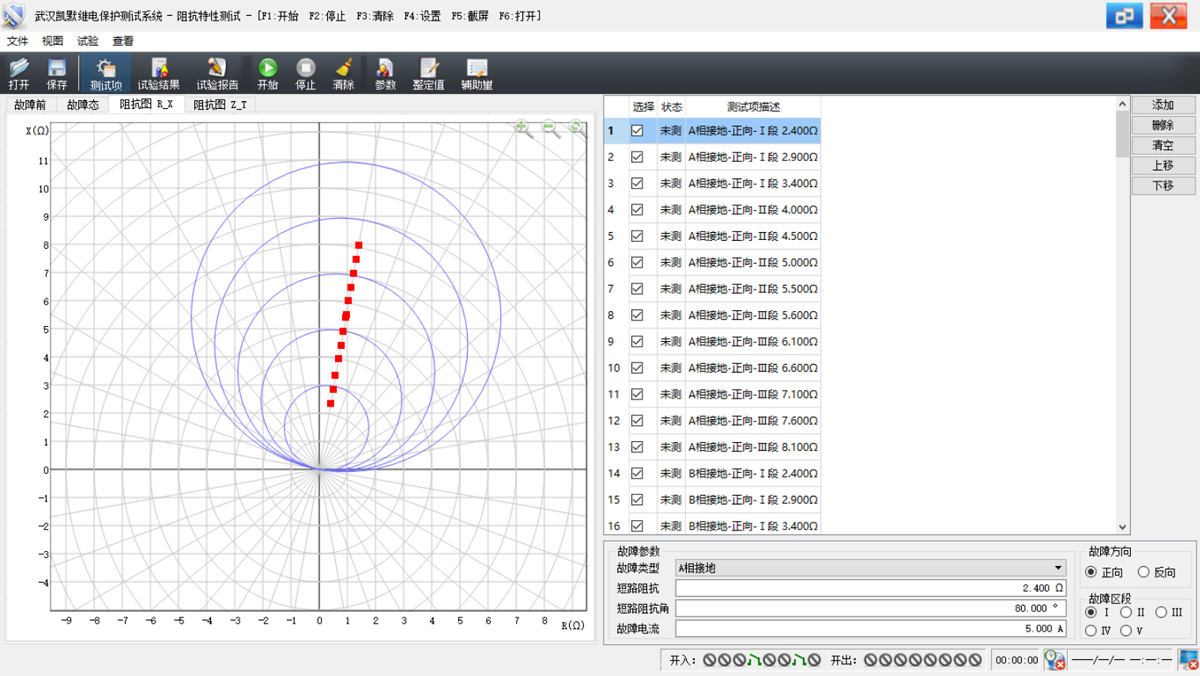Select the 反向 fault direction radio button
This screenshot has width=1200, height=676.
coord(1145,572)
